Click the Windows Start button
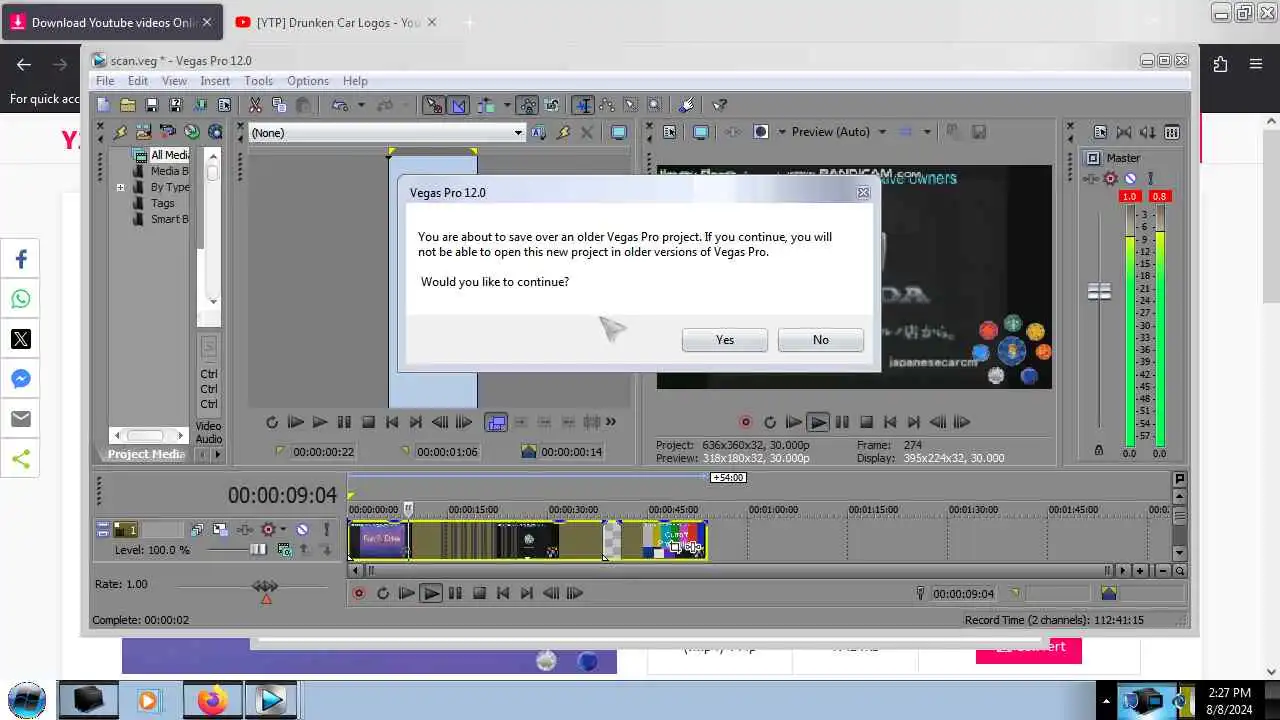The height and width of the screenshot is (720, 1280). pyautogui.click(x=27, y=699)
